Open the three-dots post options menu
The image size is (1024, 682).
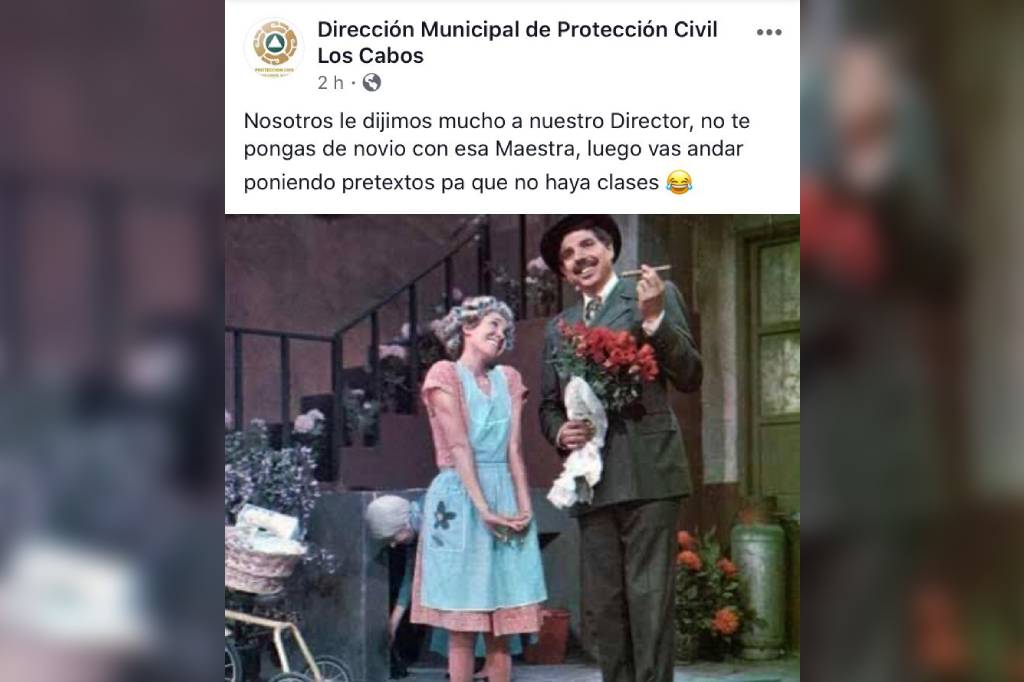769,32
